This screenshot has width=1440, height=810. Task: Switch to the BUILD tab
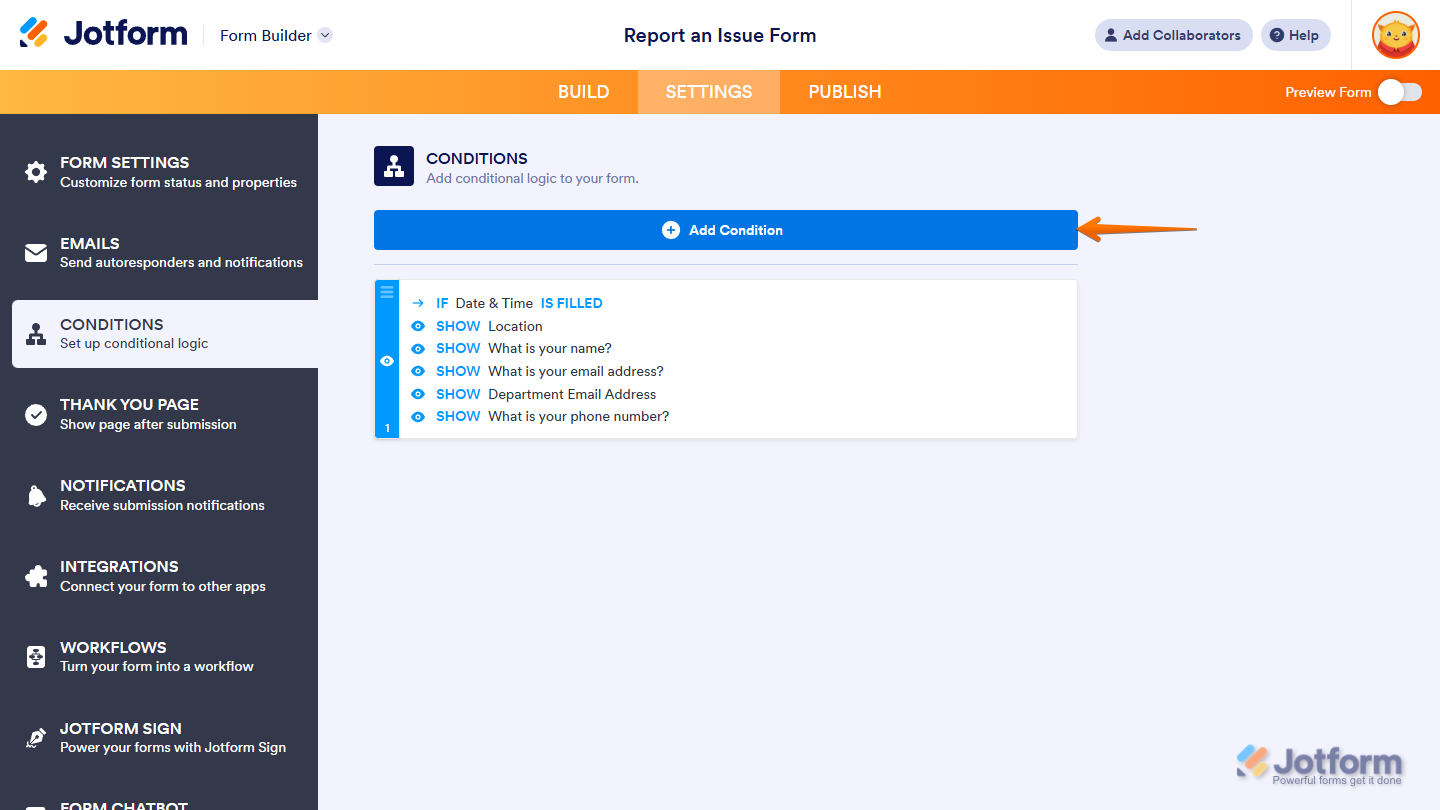coord(583,91)
